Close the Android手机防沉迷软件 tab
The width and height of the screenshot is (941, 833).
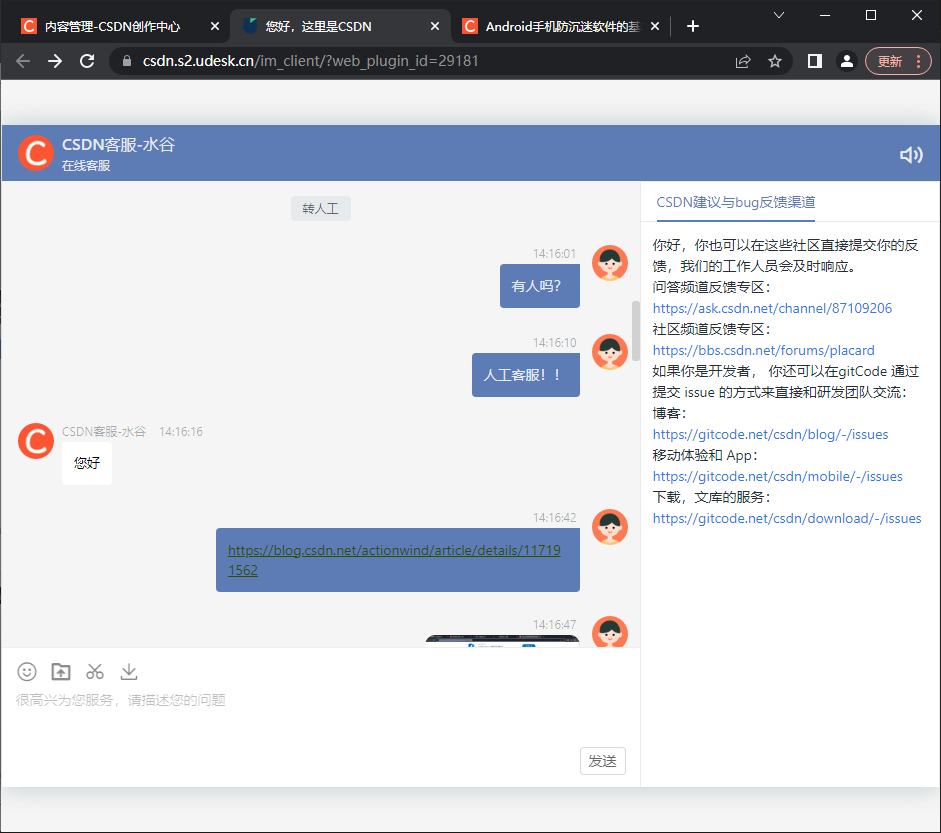tap(655, 26)
